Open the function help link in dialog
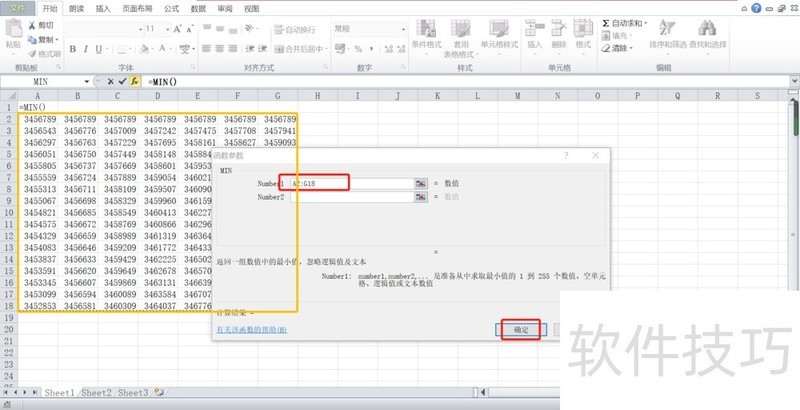Screen dimensions: 800x410 coord(252,330)
